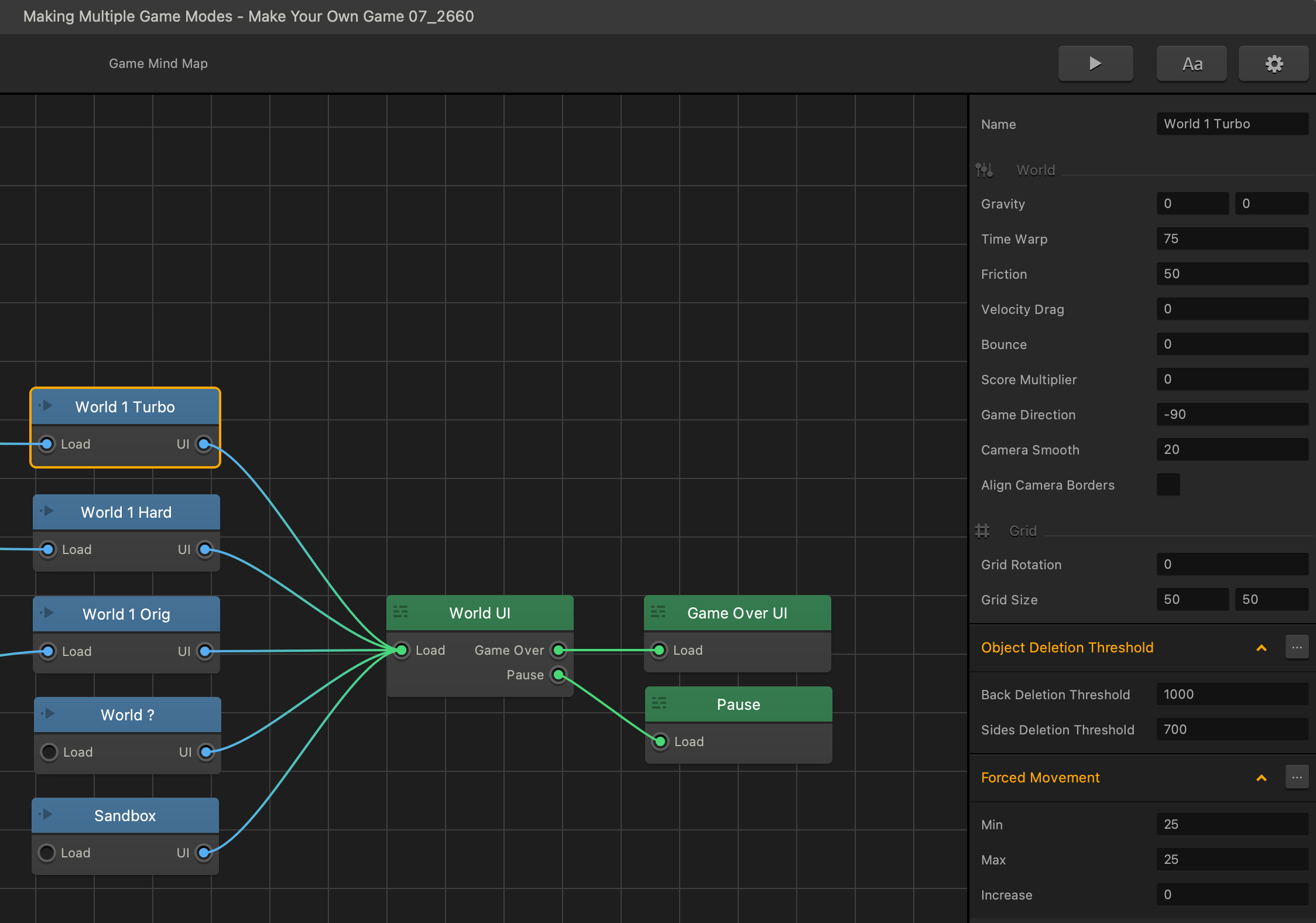Click World 1 Orig Load input port
This screenshot has height=923, width=1316.
point(49,651)
